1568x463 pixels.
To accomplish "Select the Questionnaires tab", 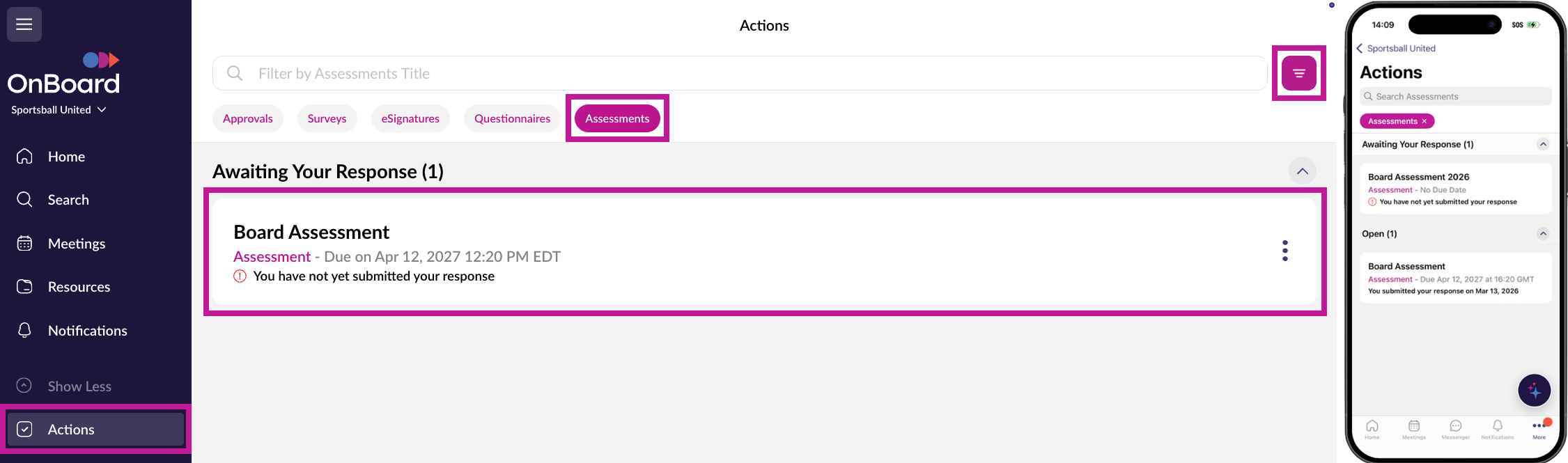I will click(512, 118).
